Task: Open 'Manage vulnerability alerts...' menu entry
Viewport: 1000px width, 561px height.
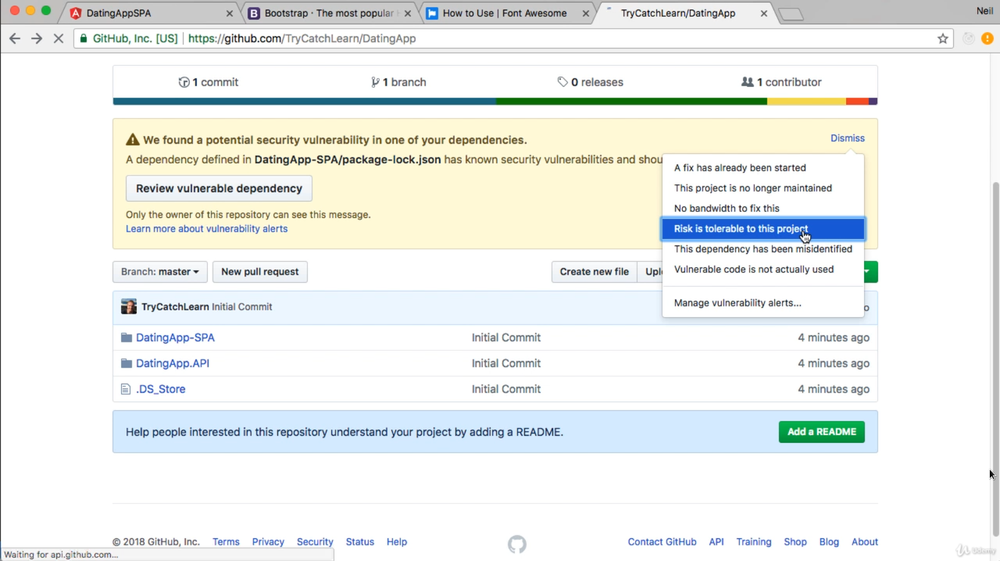Action: coord(763,303)
